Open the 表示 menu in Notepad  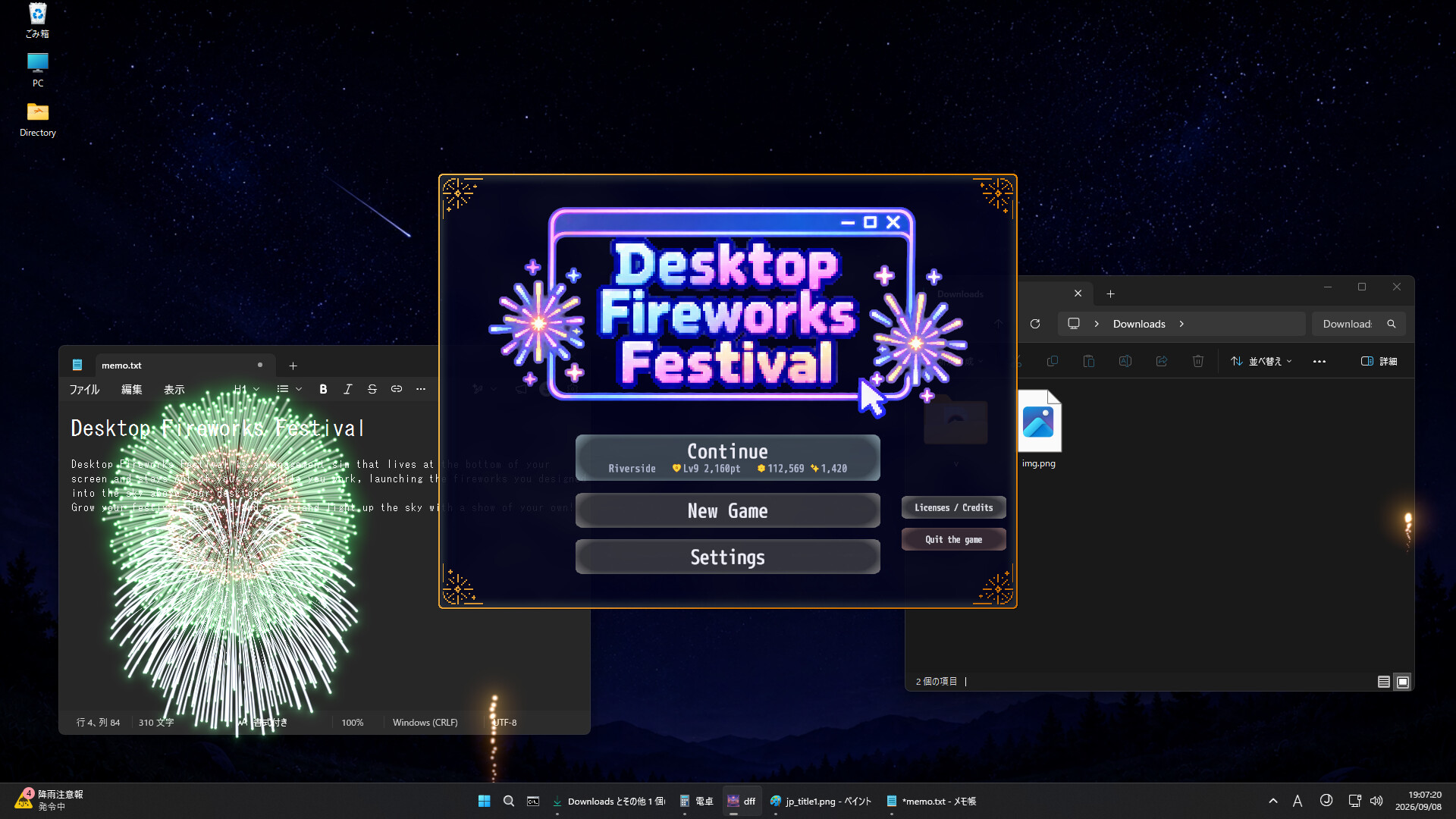click(174, 389)
